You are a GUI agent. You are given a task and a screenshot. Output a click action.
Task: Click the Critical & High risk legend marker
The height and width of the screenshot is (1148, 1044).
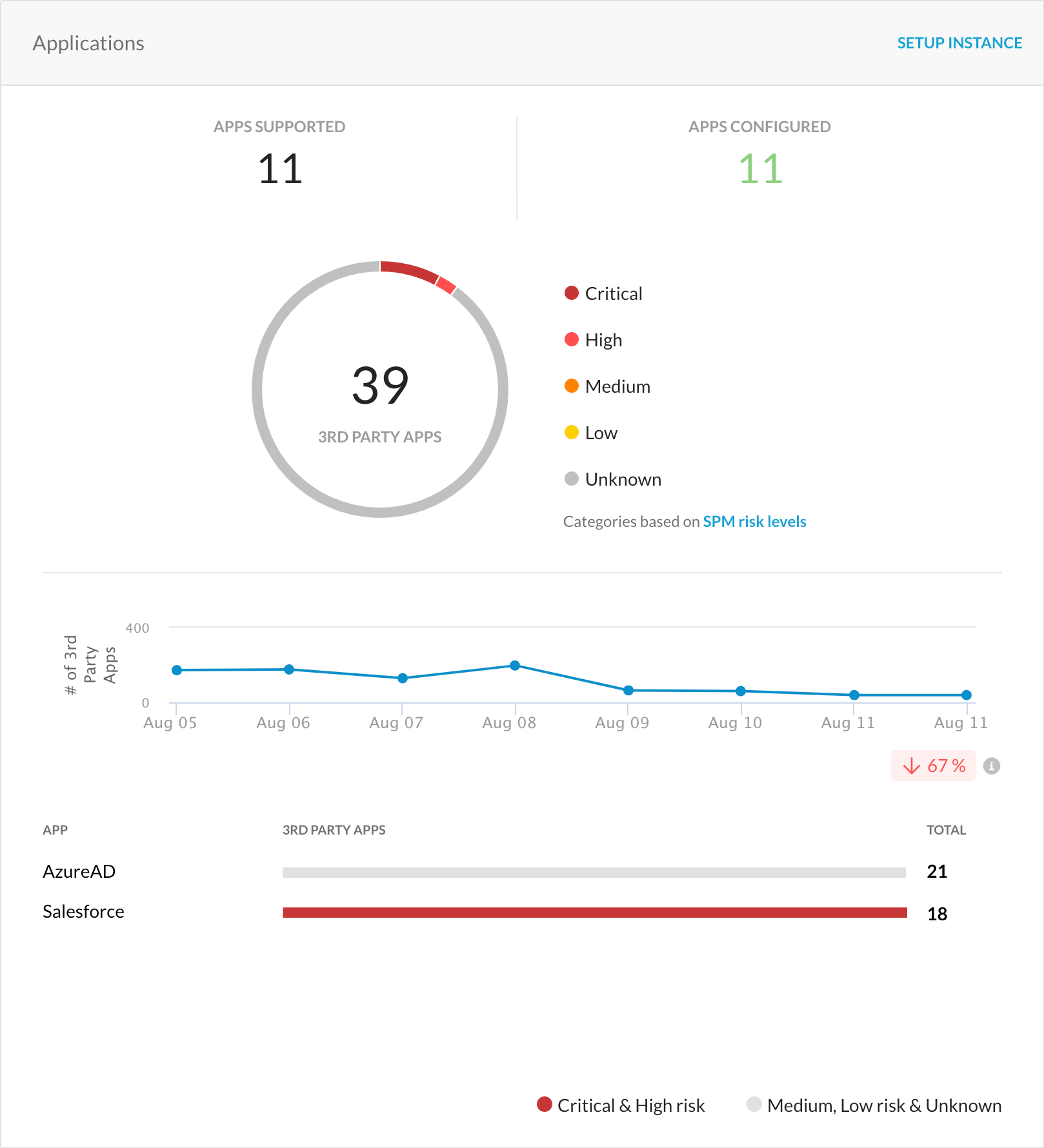coord(544,1105)
